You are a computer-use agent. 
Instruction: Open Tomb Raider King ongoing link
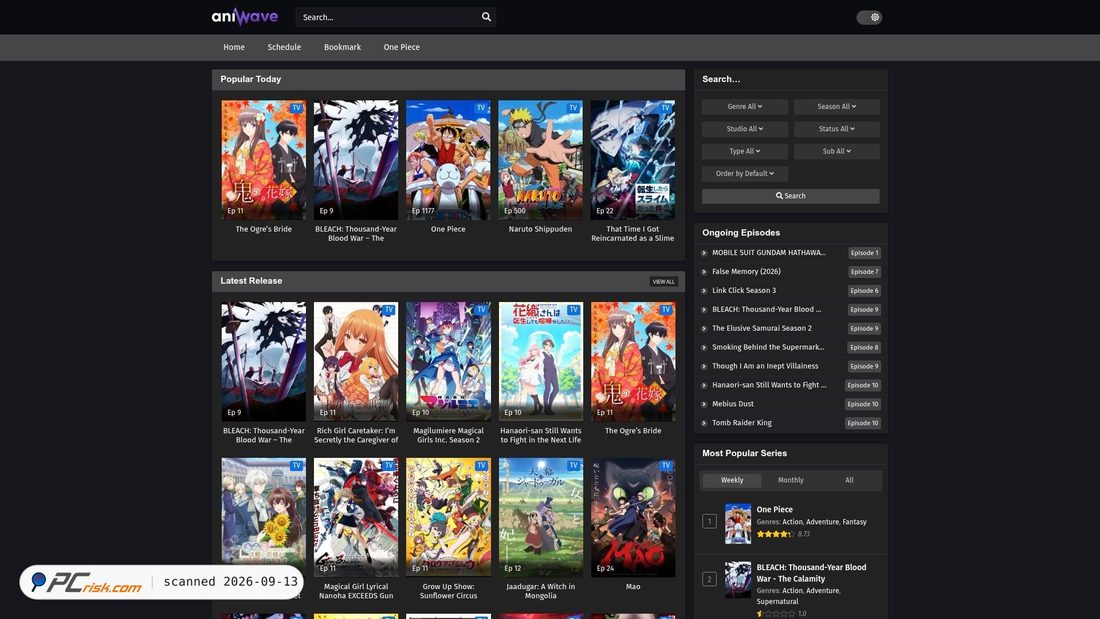742,422
